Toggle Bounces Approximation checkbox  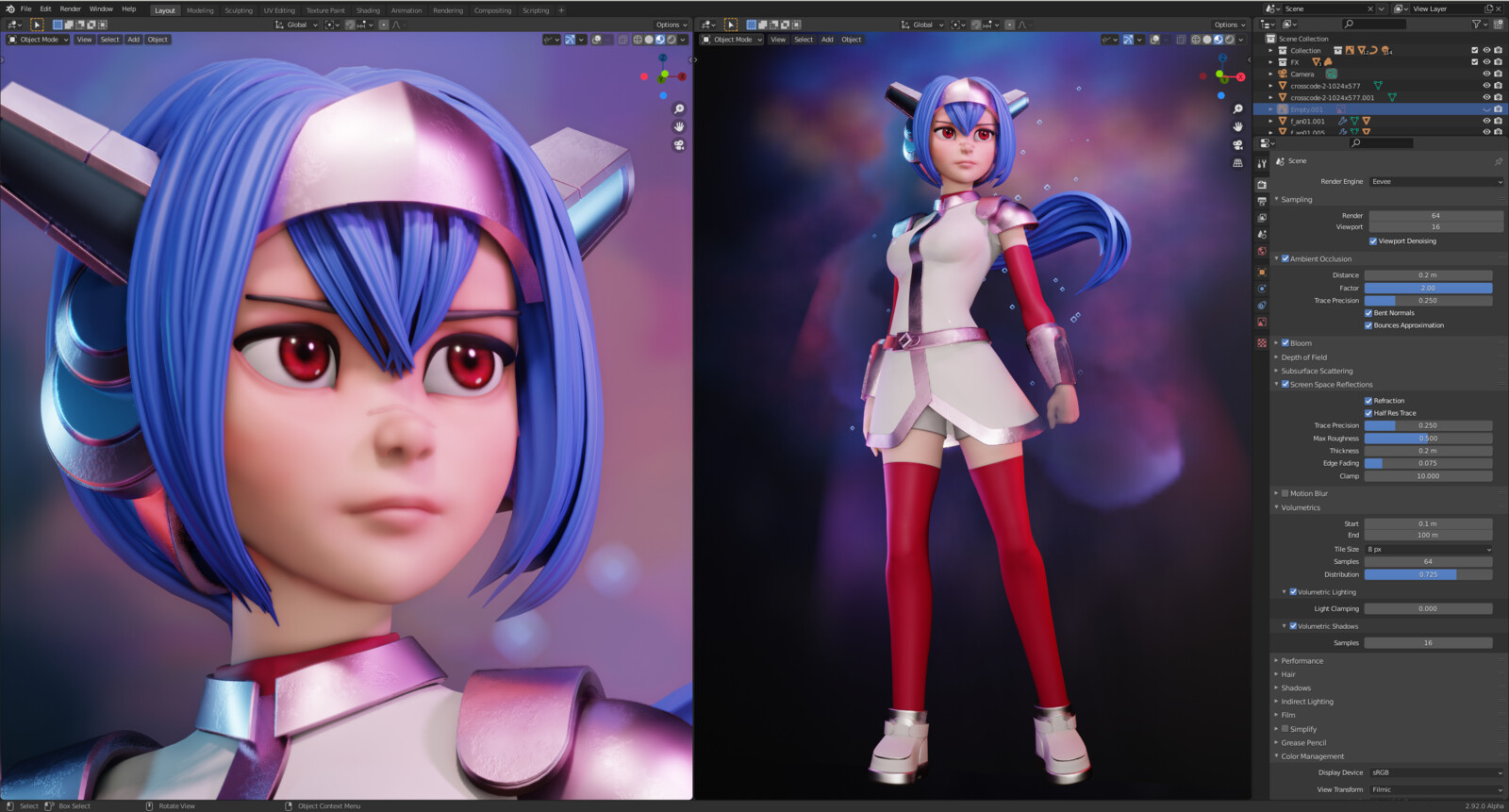point(1368,325)
